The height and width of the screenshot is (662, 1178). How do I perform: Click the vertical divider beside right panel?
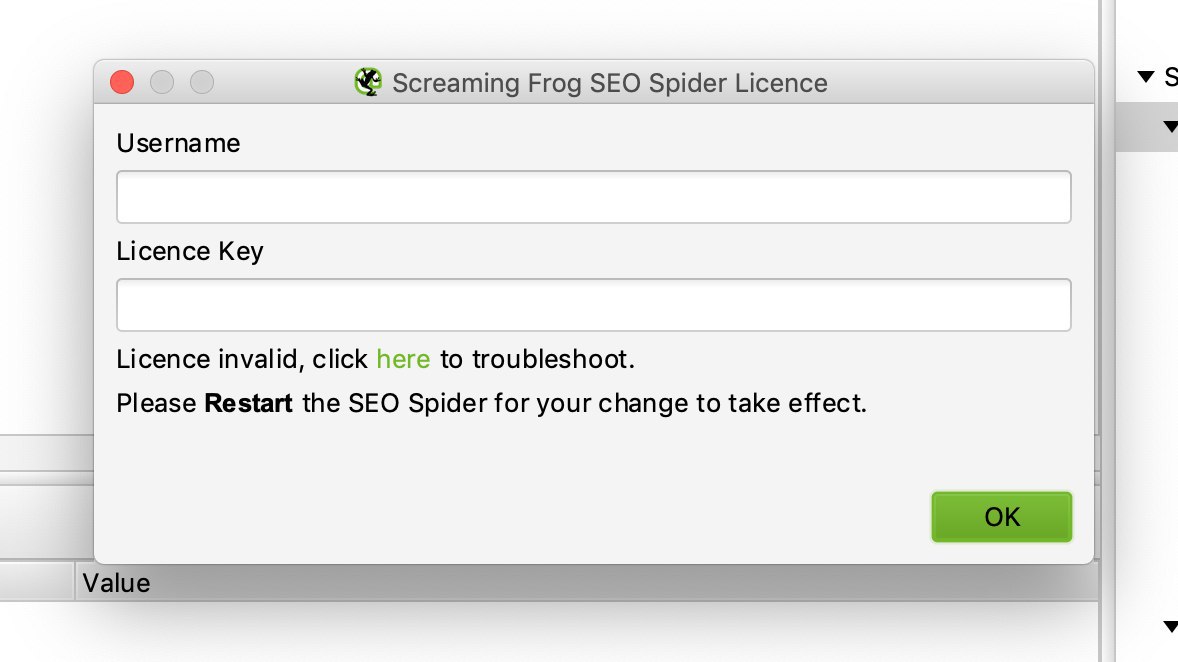pyautogui.click(x=1107, y=331)
